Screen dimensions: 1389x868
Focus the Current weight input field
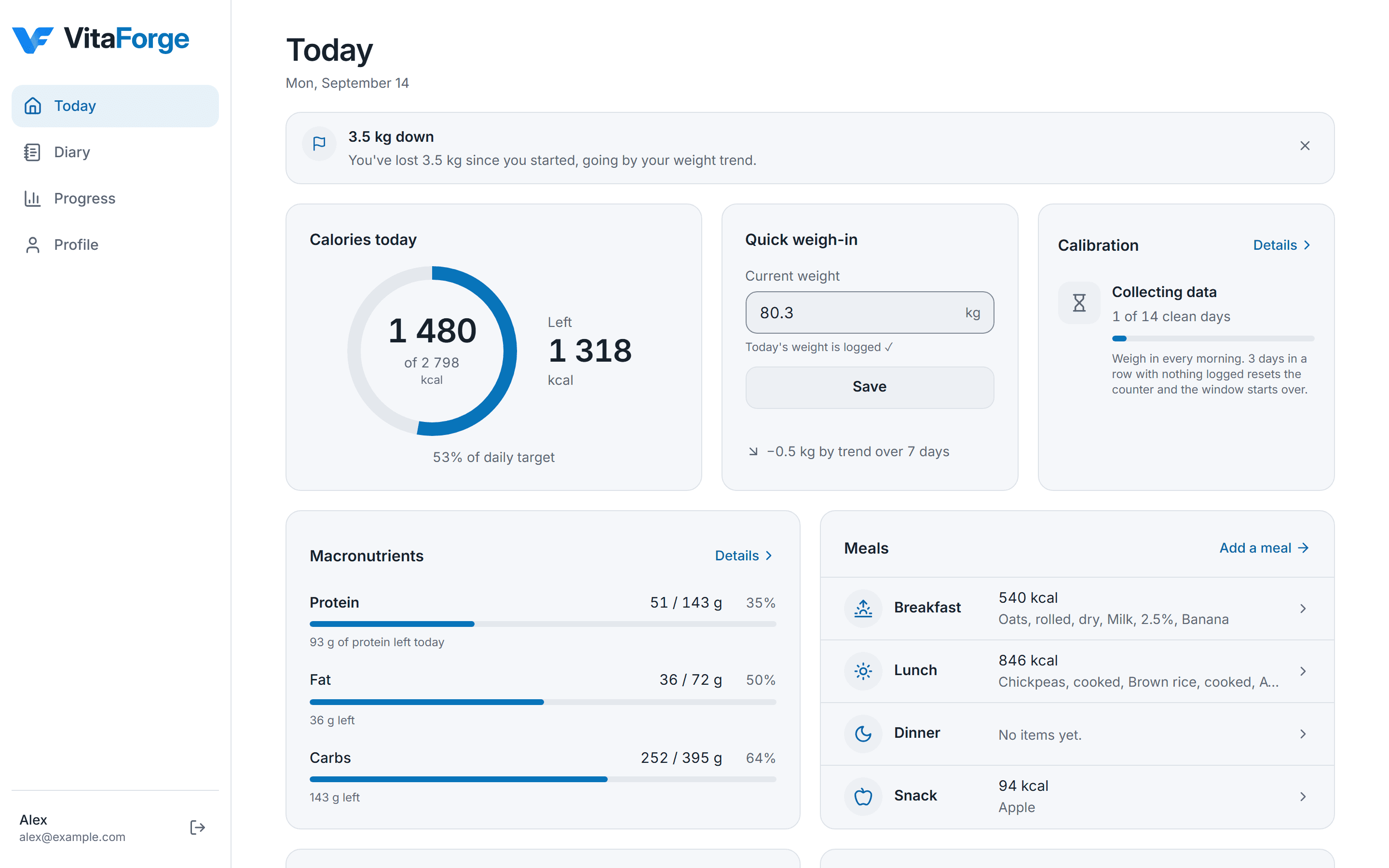coord(869,312)
